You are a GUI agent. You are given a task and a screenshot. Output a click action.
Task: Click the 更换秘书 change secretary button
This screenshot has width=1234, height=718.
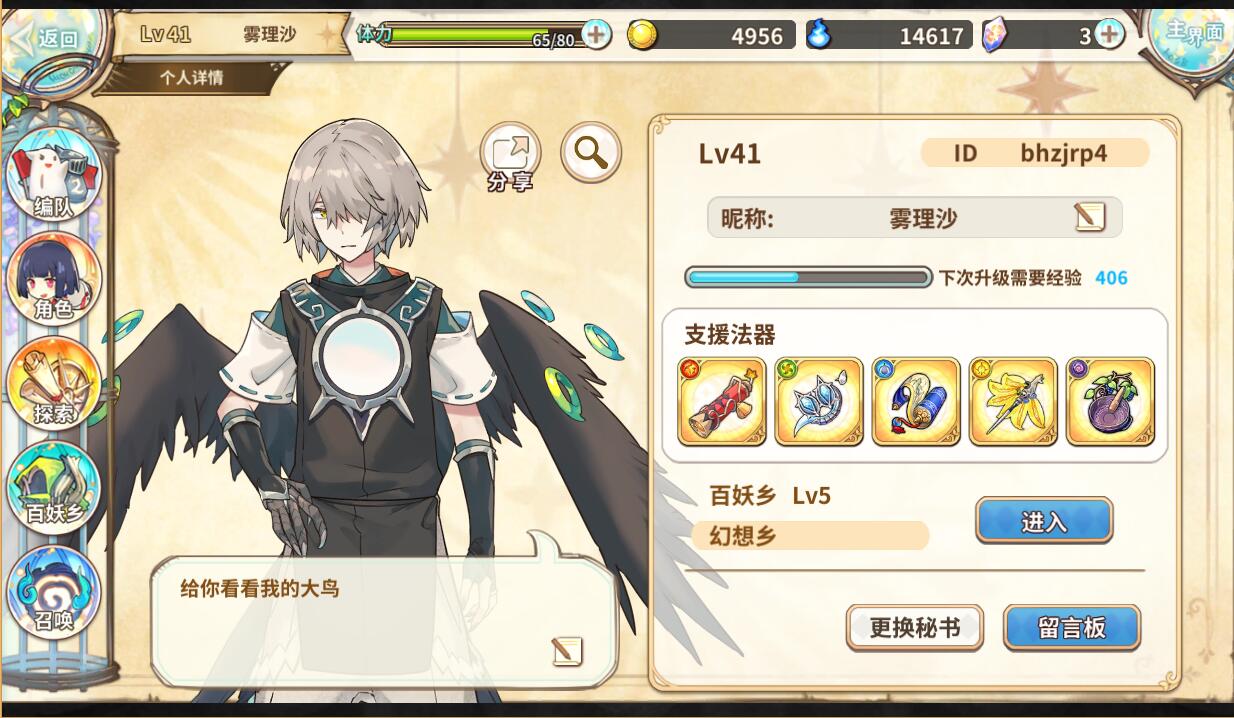coord(915,628)
